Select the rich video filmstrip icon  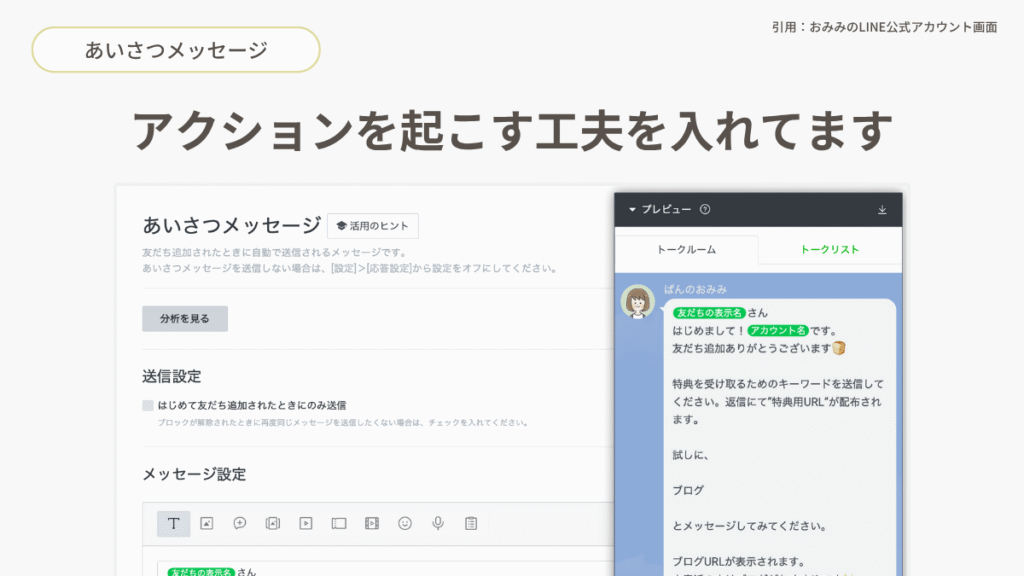click(372, 523)
